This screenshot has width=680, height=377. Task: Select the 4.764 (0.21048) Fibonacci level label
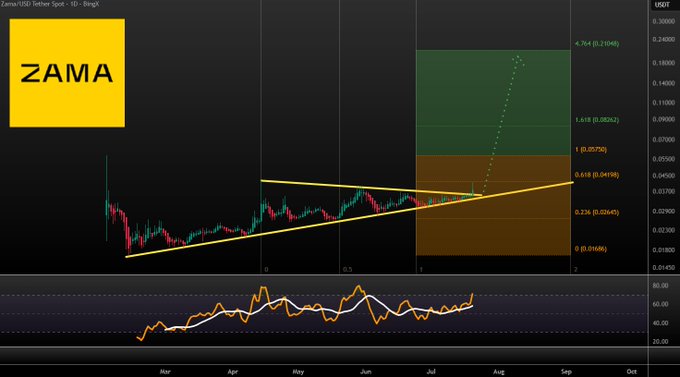597,44
